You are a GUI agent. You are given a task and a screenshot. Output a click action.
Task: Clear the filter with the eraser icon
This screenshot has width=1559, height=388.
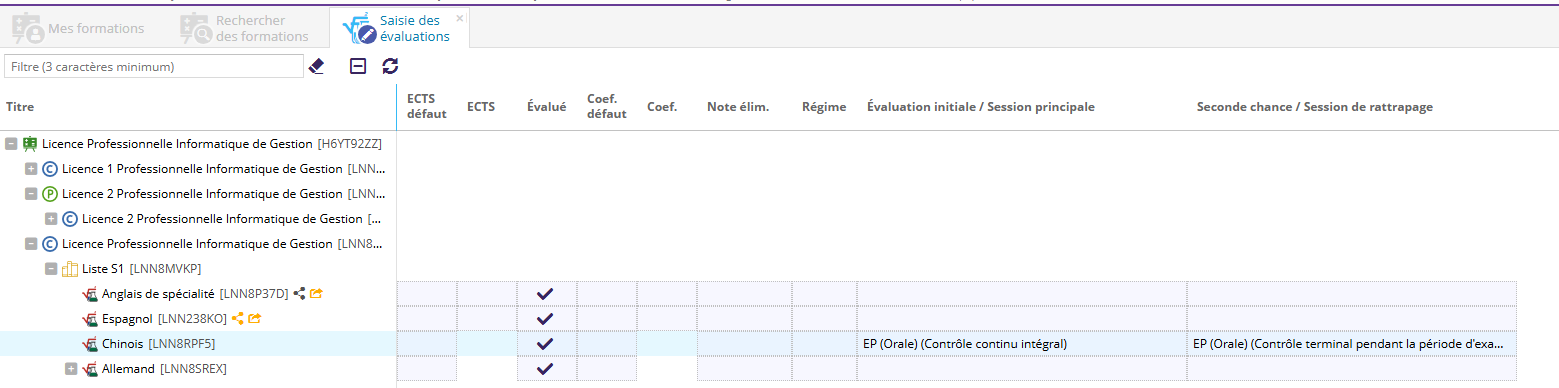317,66
